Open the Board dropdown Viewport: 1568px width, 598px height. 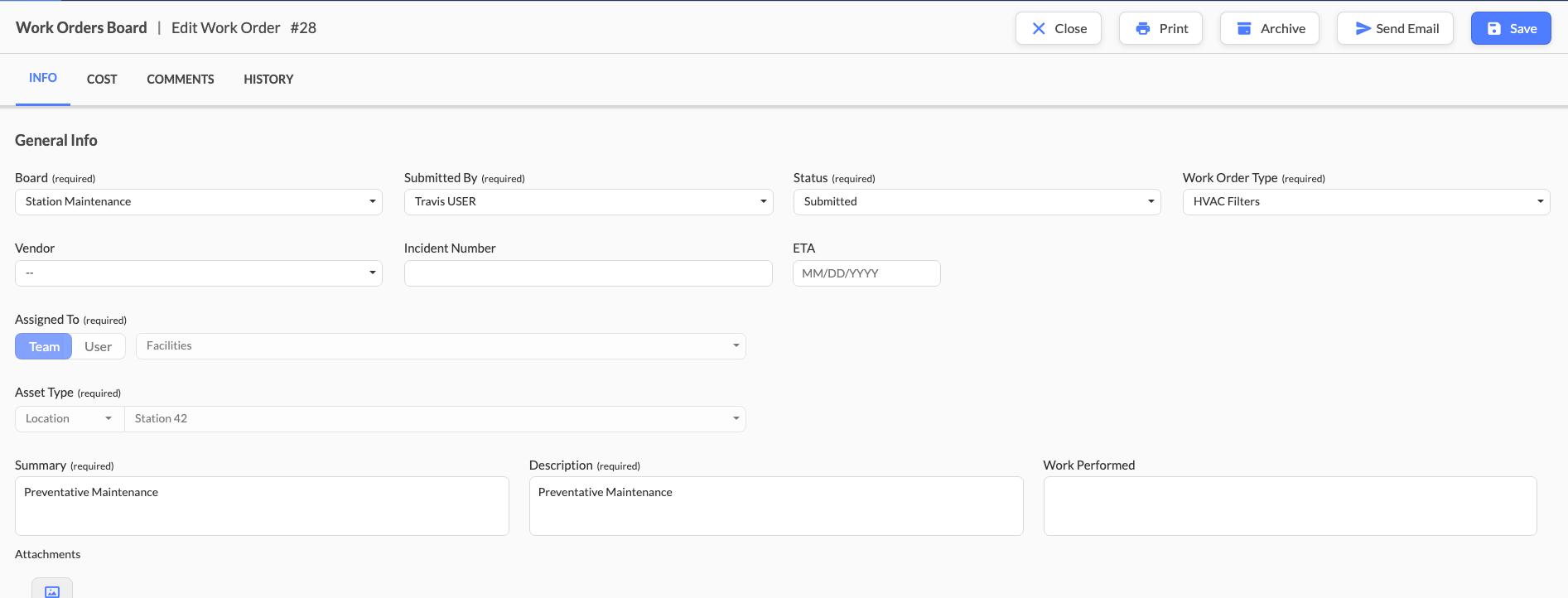pyautogui.click(x=198, y=202)
